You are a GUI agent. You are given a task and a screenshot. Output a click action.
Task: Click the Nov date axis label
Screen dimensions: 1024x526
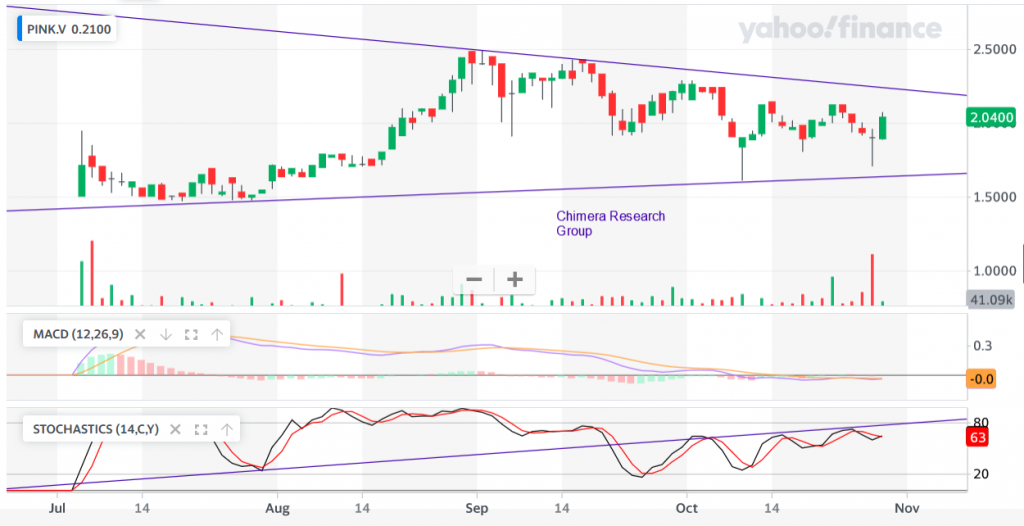click(905, 508)
